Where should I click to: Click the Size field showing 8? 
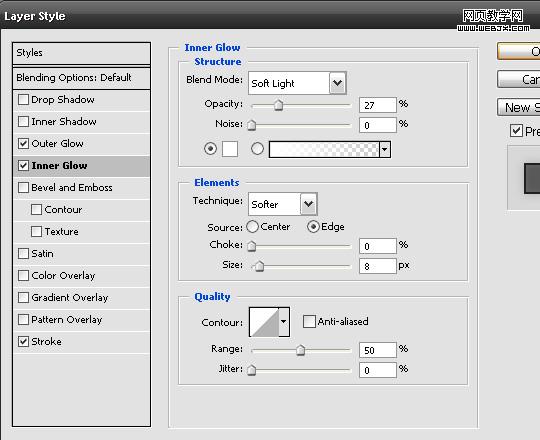tap(378, 266)
